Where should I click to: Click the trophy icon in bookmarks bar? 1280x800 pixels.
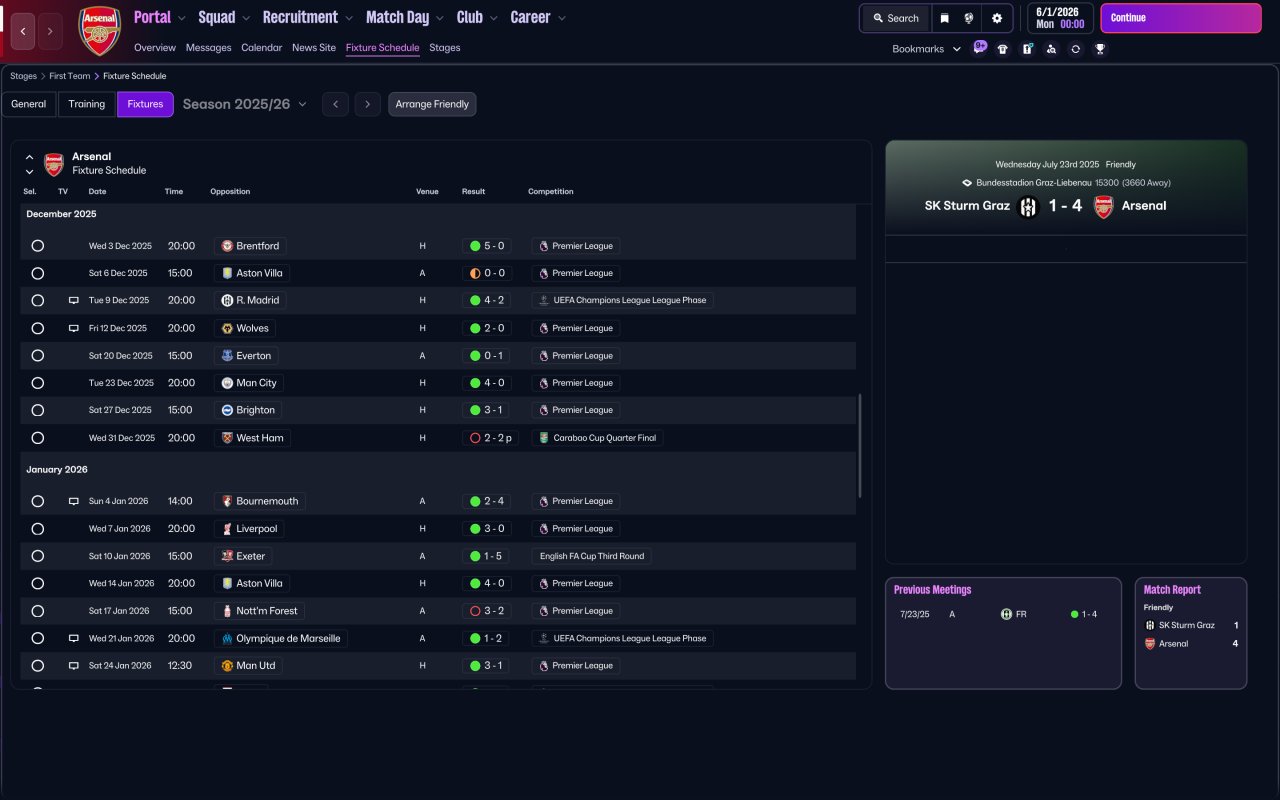point(1100,49)
